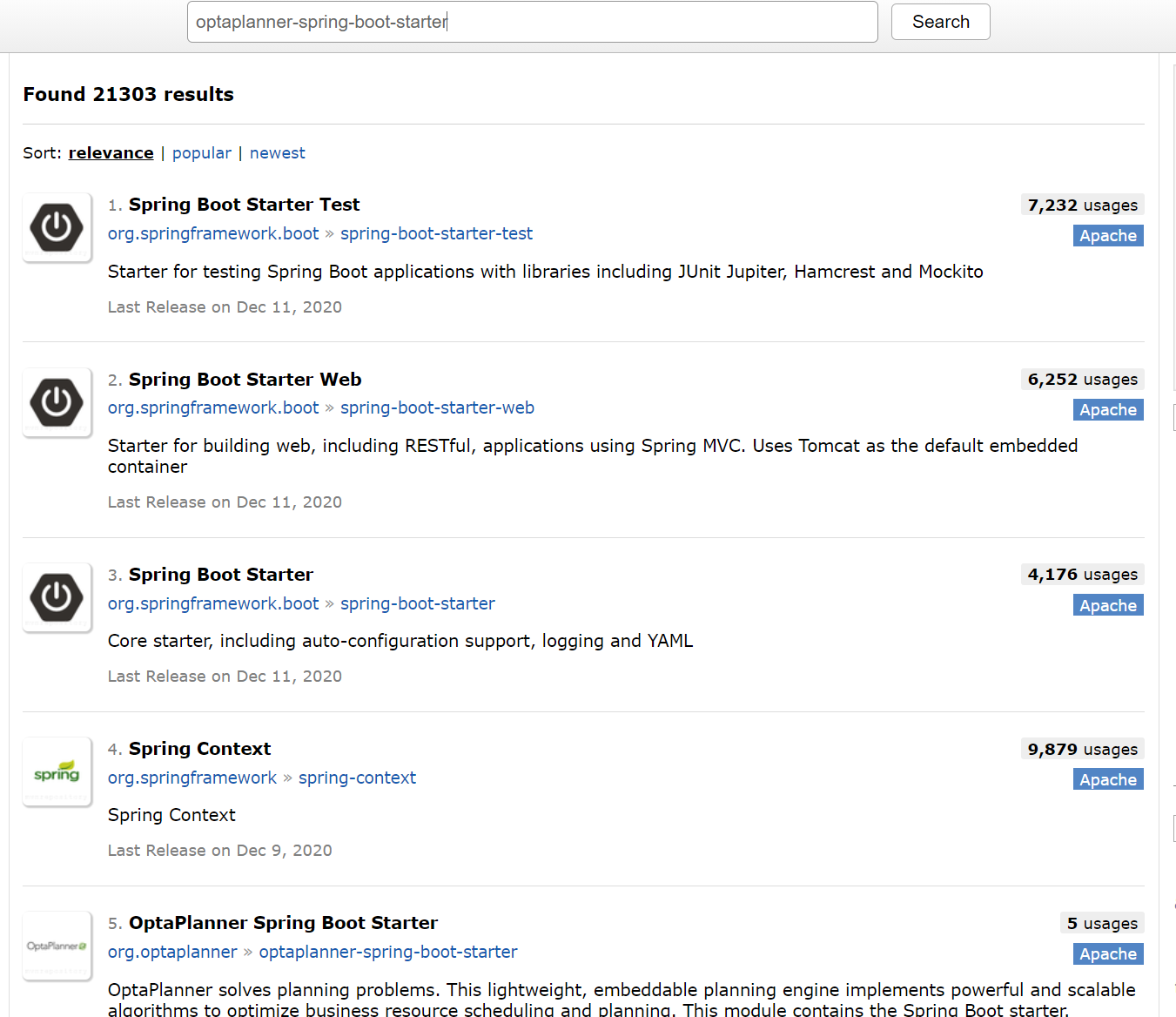
Task: Sort results by popular
Action: (202, 153)
